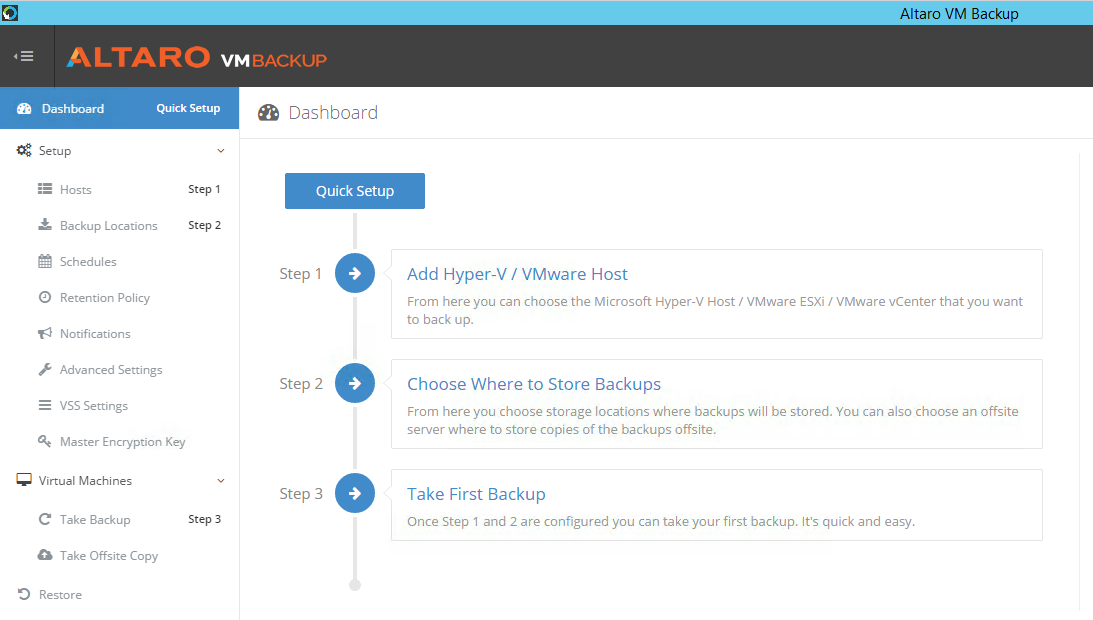The image size is (1093, 620).
Task: Click the Dashboard gauge icon in sidebar
Action: coord(24,109)
